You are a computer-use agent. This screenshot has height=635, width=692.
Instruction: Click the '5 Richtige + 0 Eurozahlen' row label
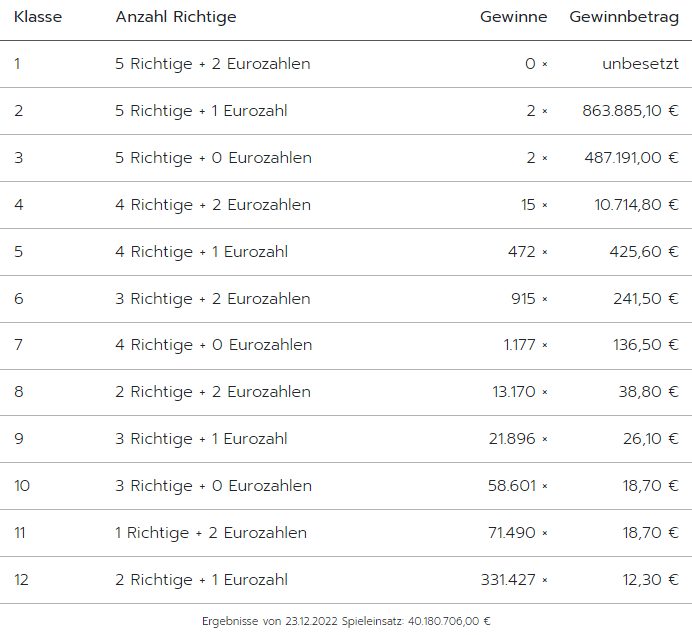(213, 158)
